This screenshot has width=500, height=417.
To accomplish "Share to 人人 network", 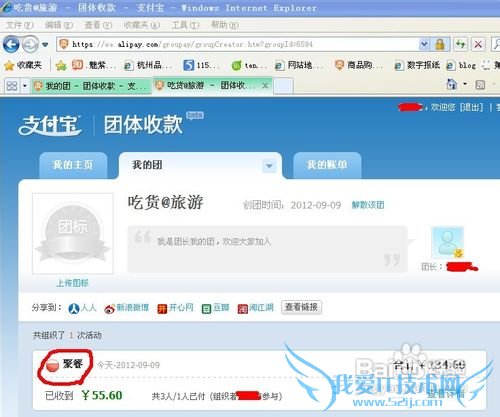I will point(82,308).
